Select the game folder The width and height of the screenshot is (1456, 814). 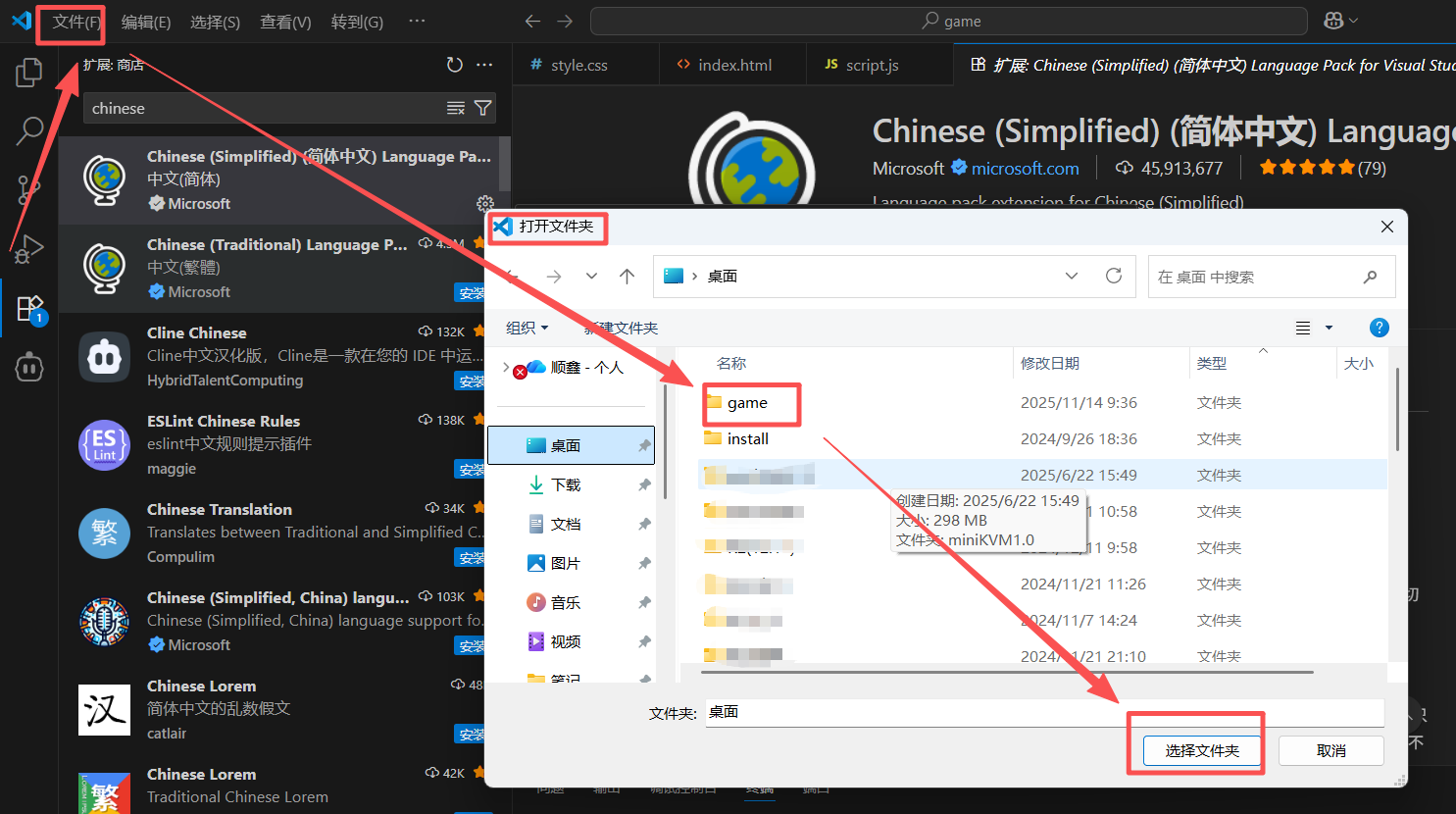click(x=747, y=403)
